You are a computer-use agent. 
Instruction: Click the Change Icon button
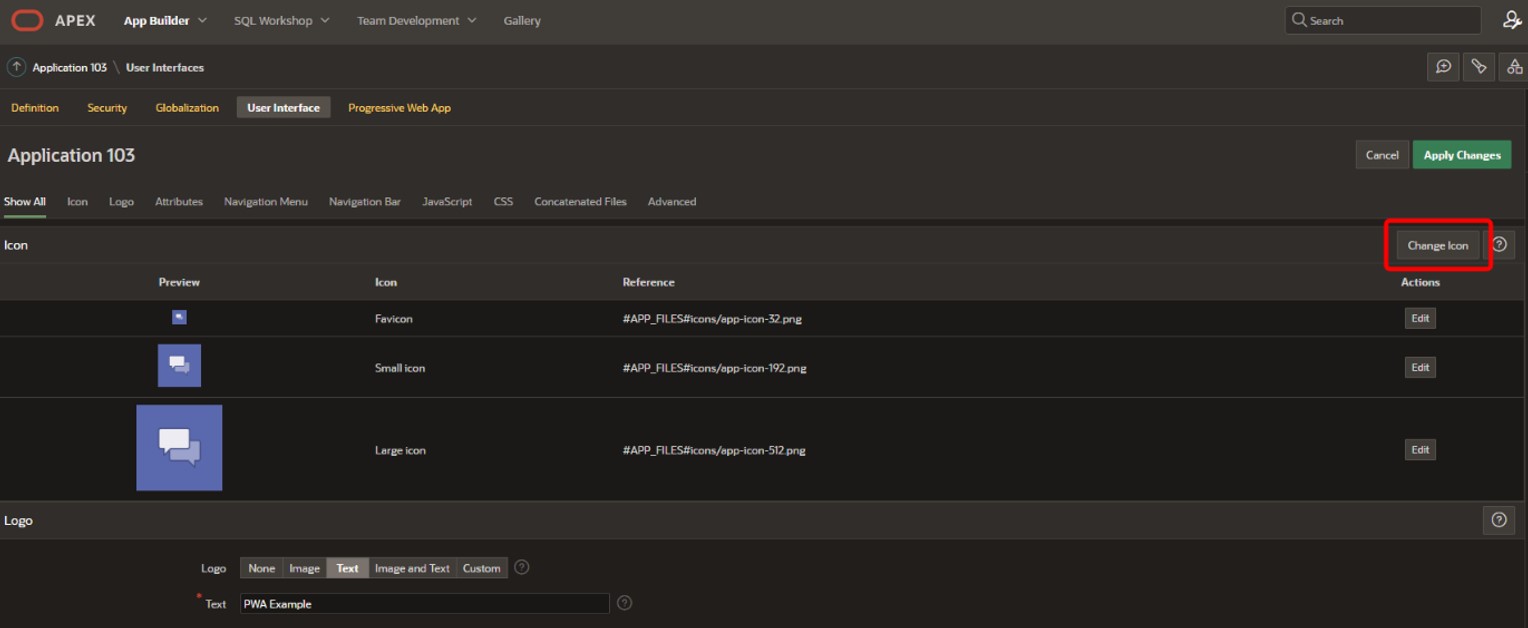tap(1438, 245)
